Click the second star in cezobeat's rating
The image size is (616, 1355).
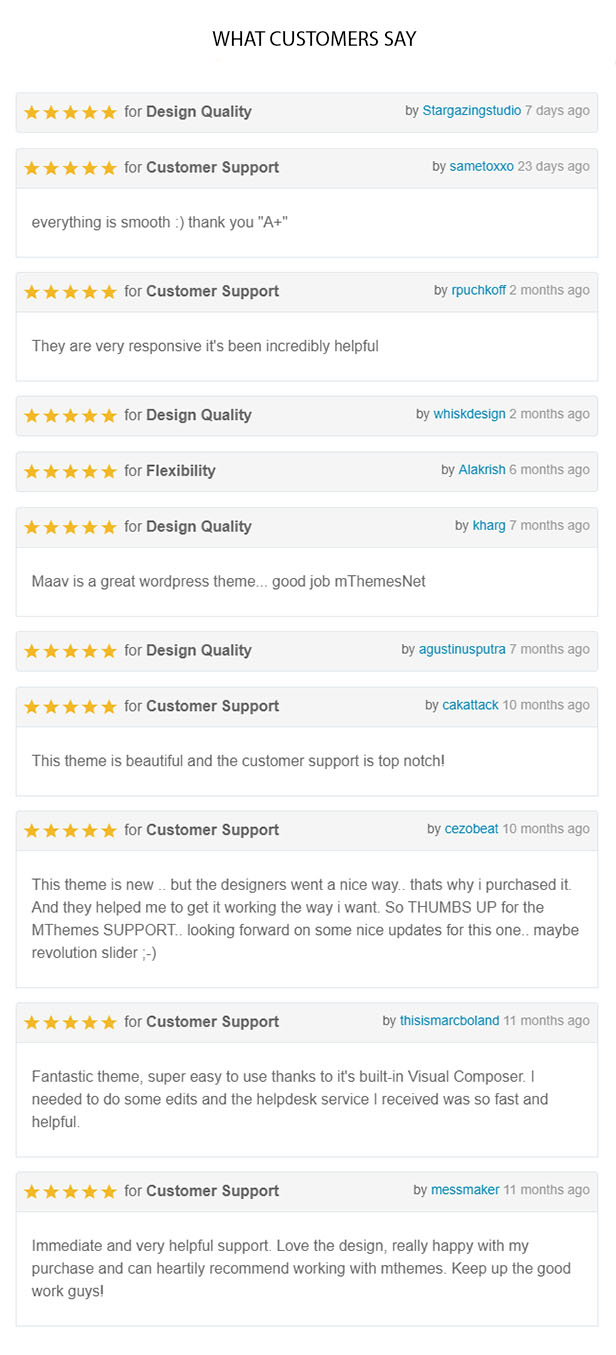[x=51, y=830]
